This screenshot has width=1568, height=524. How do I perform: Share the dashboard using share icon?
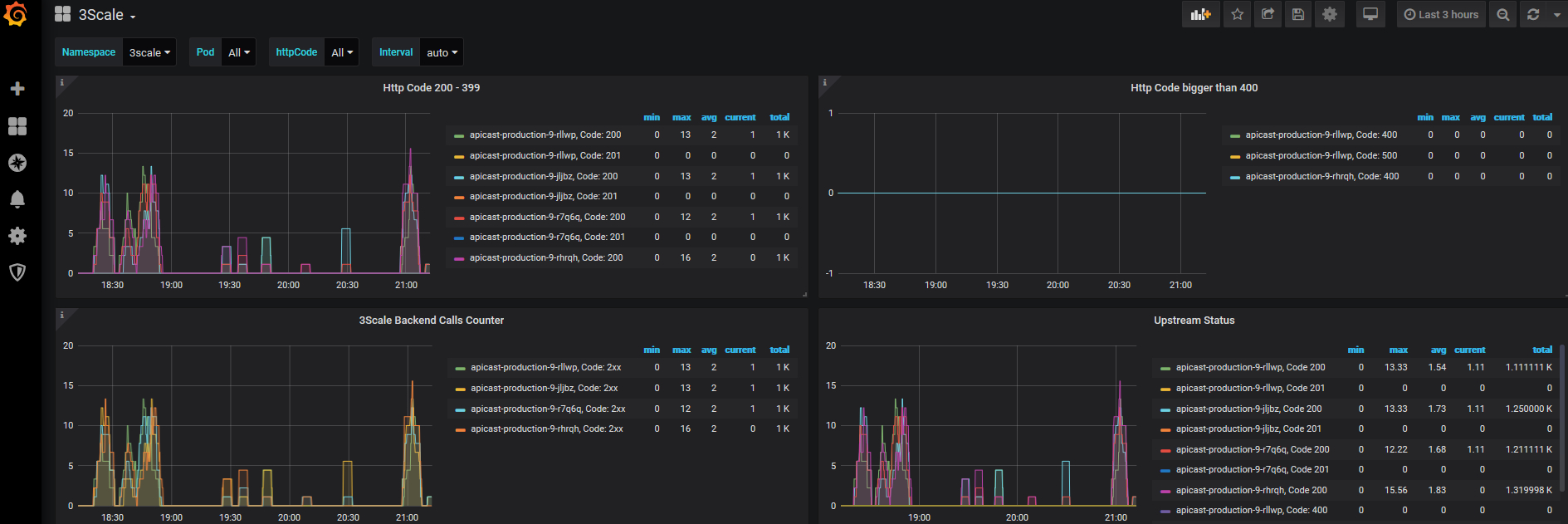pyautogui.click(x=1268, y=14)
